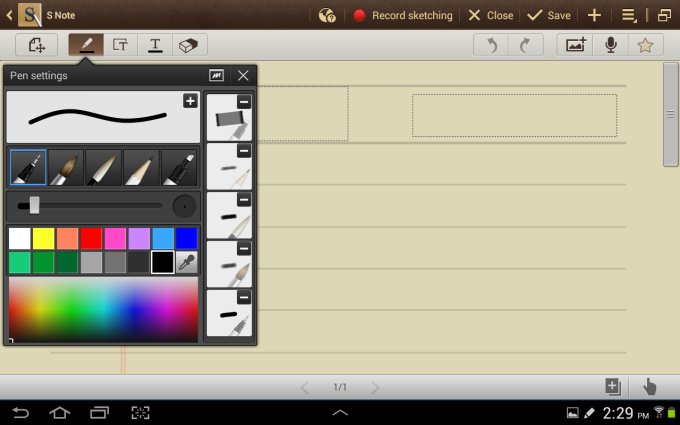Undo the last stroke

click(x=491, y=45)
